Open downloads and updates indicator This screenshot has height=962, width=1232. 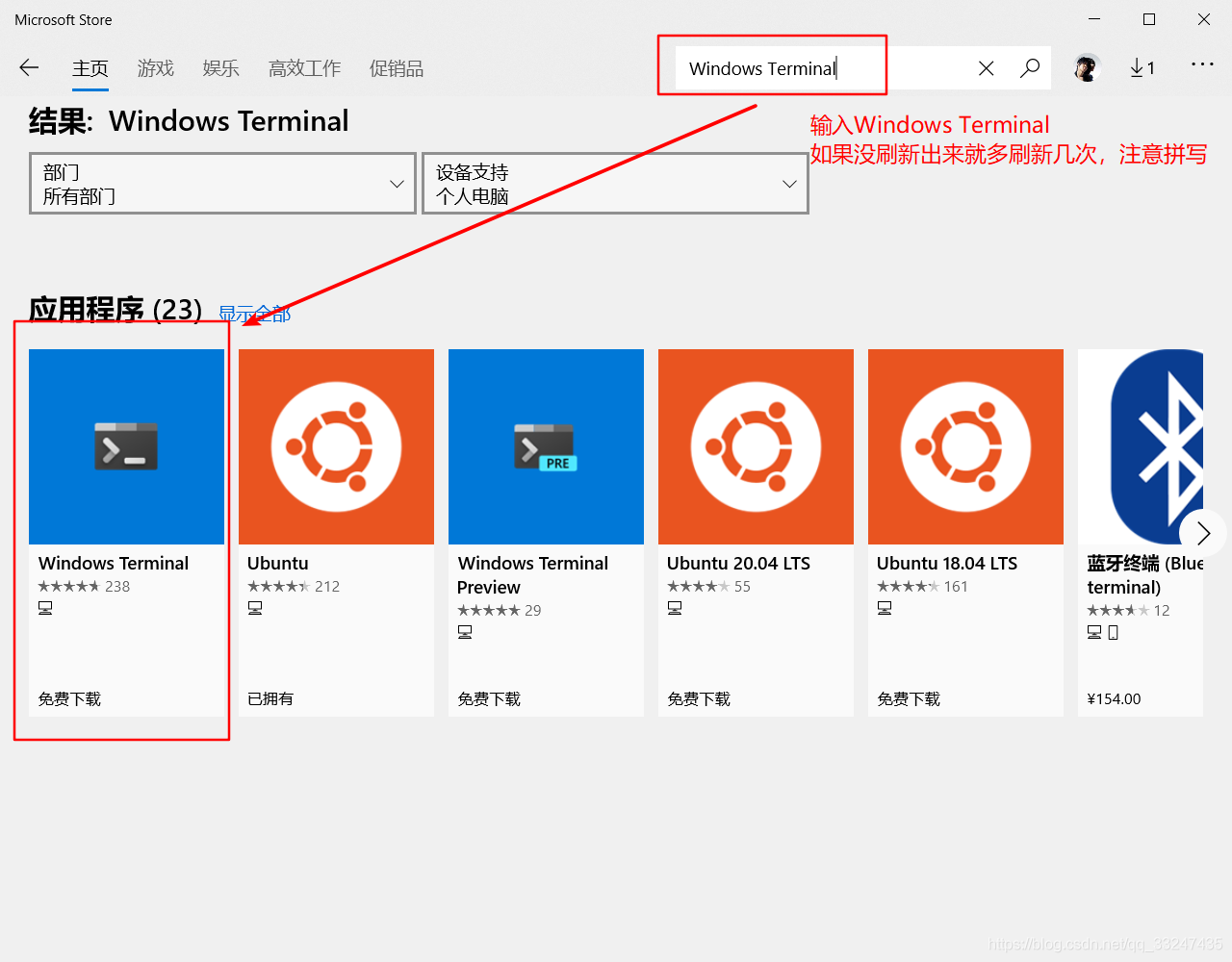(x=1142, y=67)
